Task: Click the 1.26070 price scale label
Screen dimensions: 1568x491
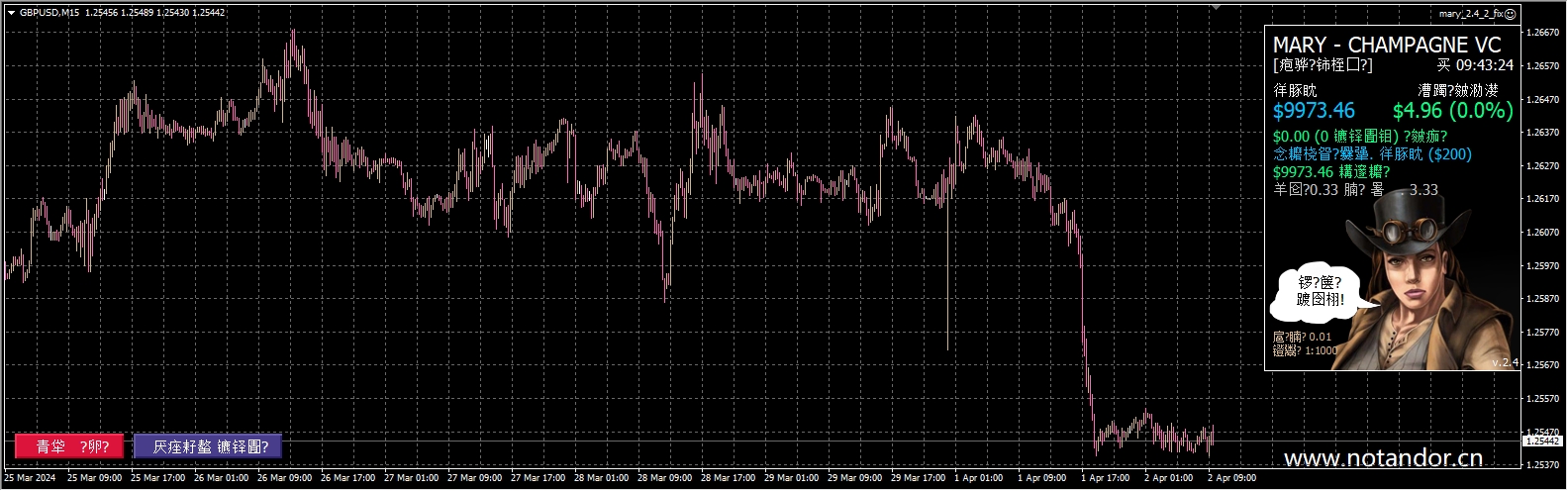Action: (1544, 233)
